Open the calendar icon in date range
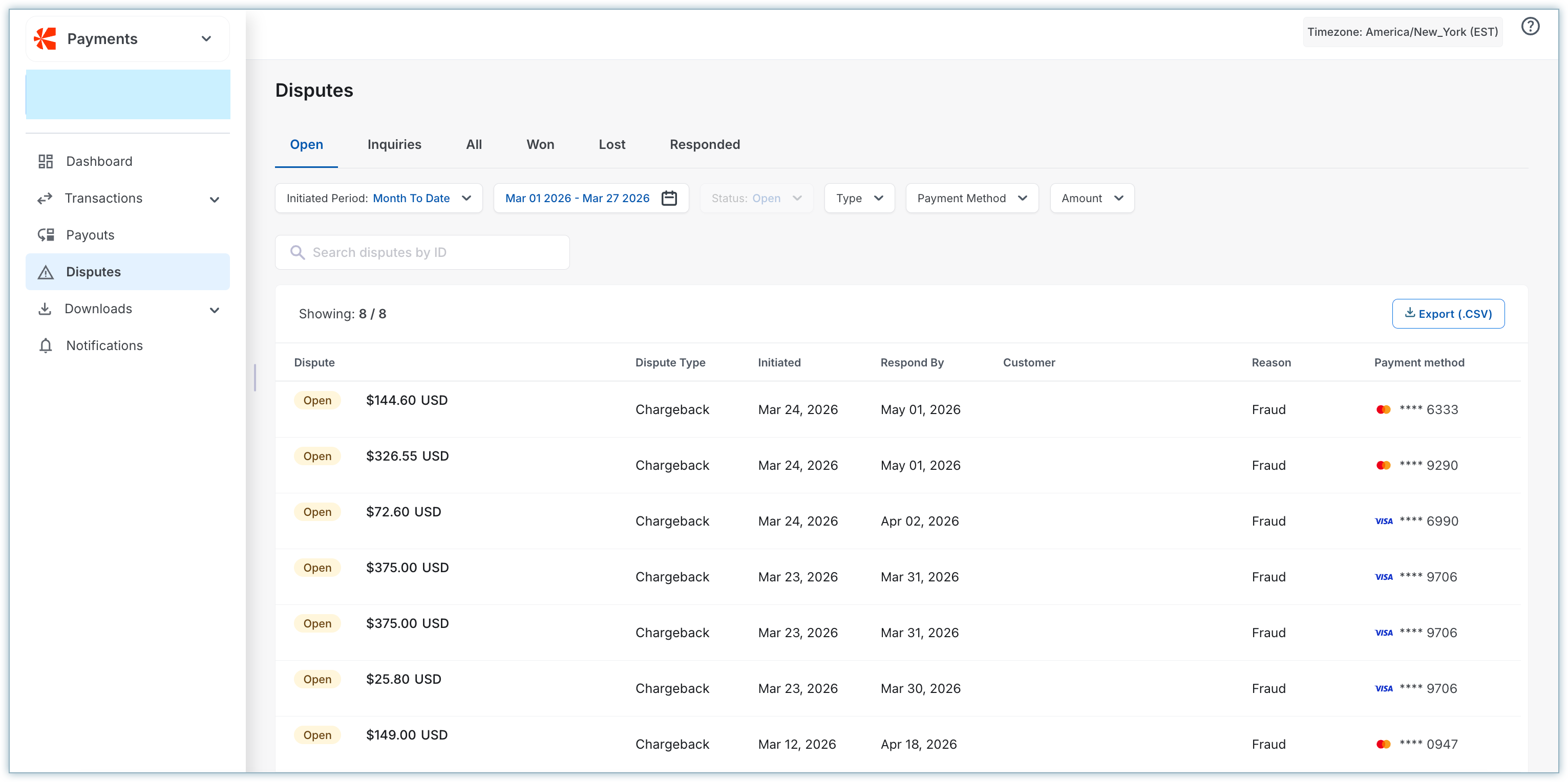The height and width of the screenshot is (782, 1568). click(669, 199)
